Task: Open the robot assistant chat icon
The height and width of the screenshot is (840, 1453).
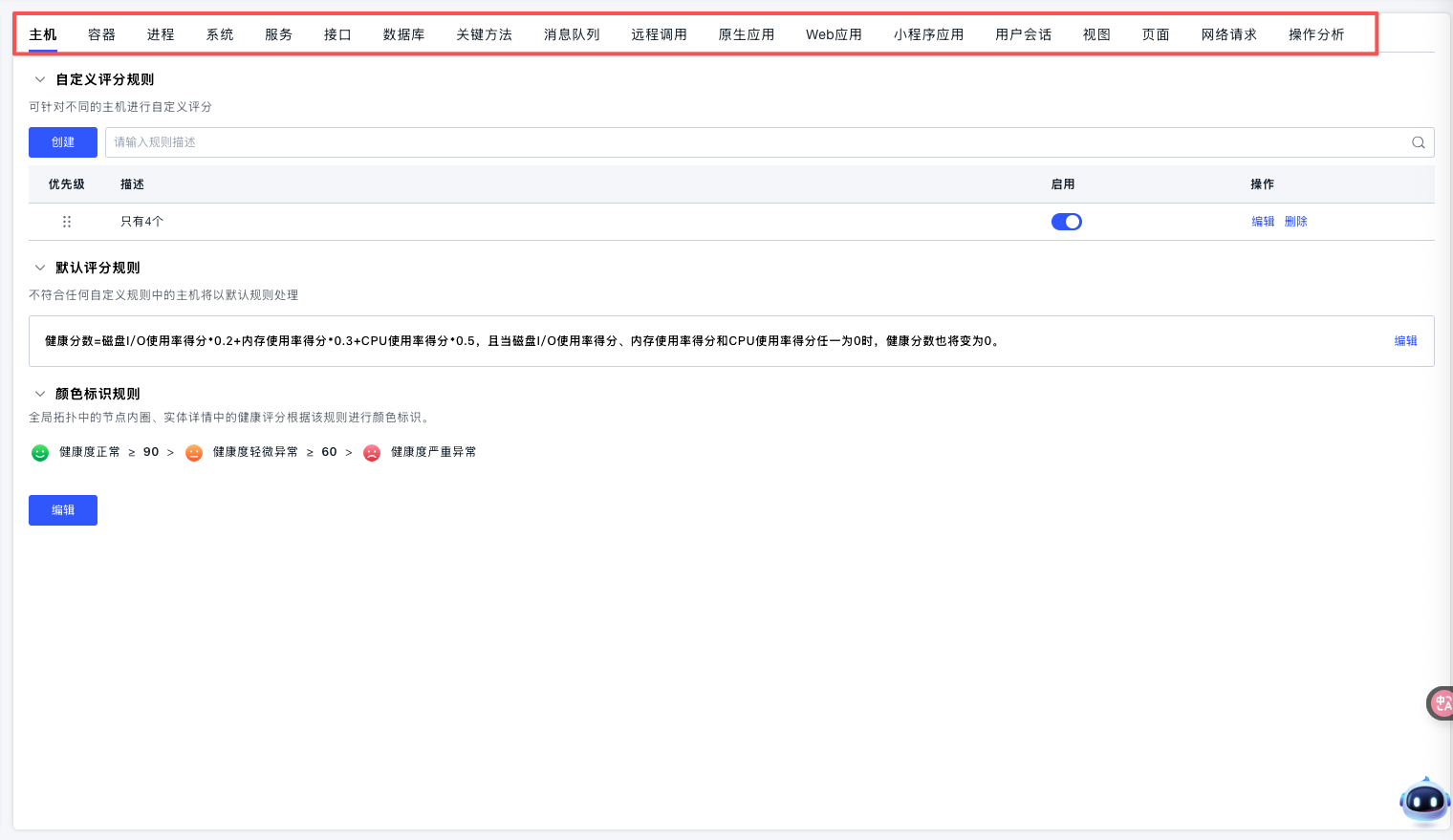Action: [1424, 801]
